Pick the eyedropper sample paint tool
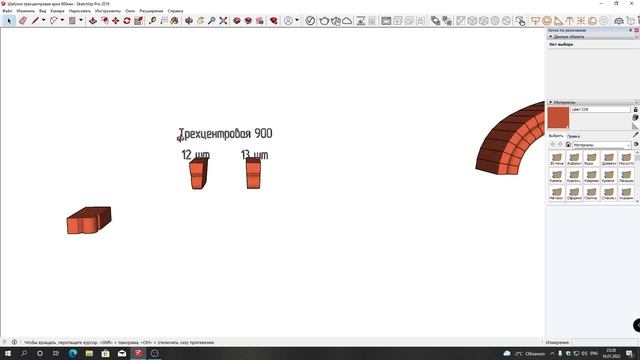This screenshot has width=640, height=360. point(635,135)
